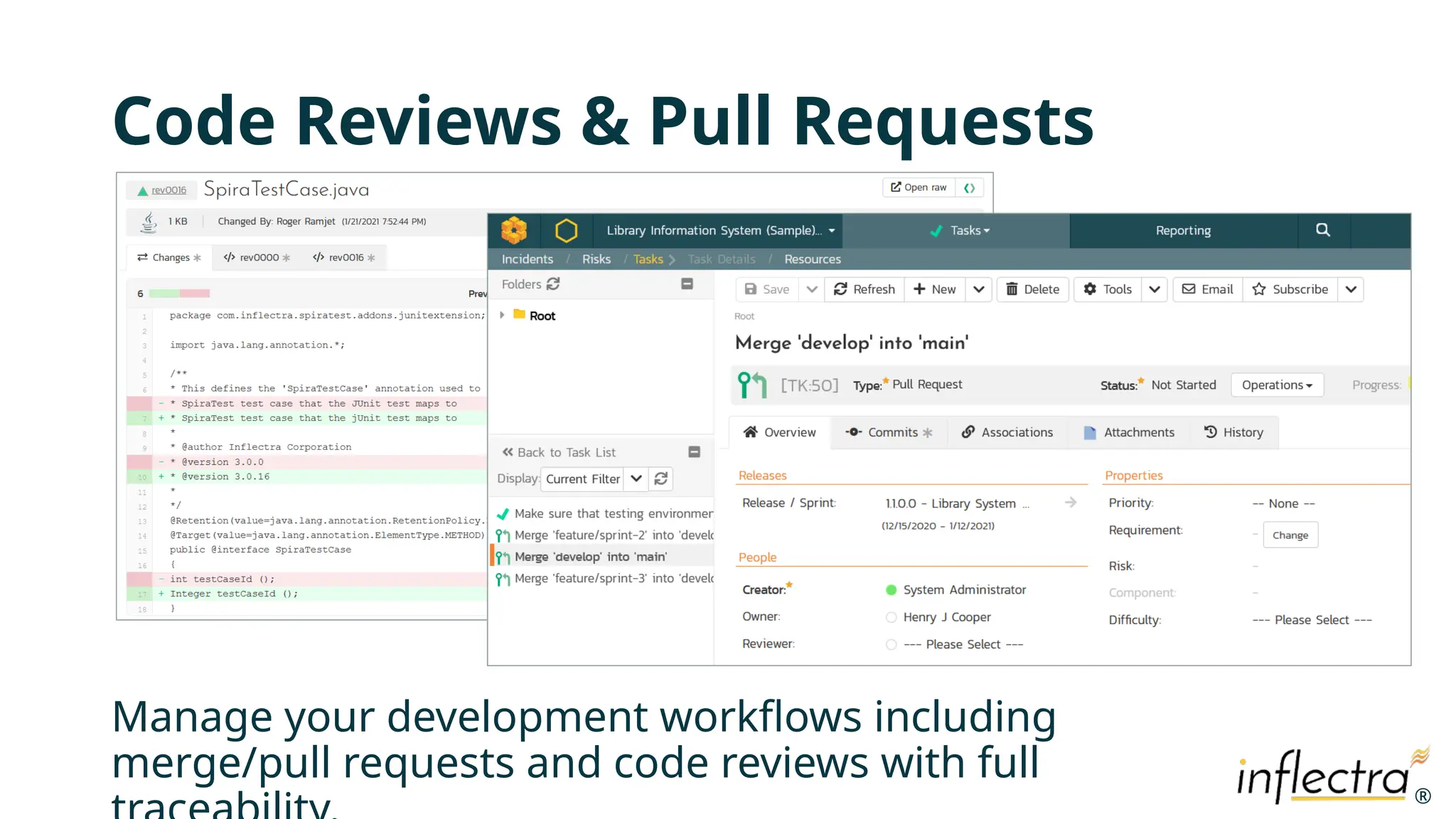
Task: Switch to the rev0000 tab
Action: [257, 257]
